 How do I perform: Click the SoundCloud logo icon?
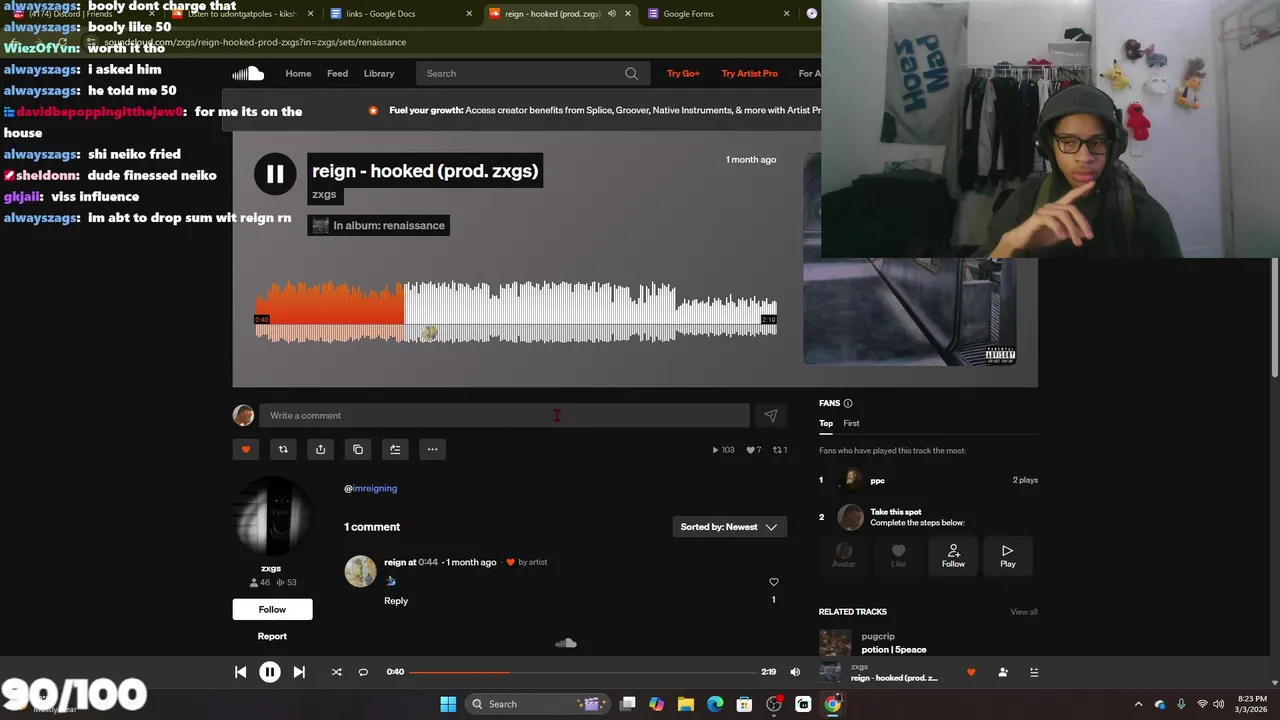click(x=248, y=73)
